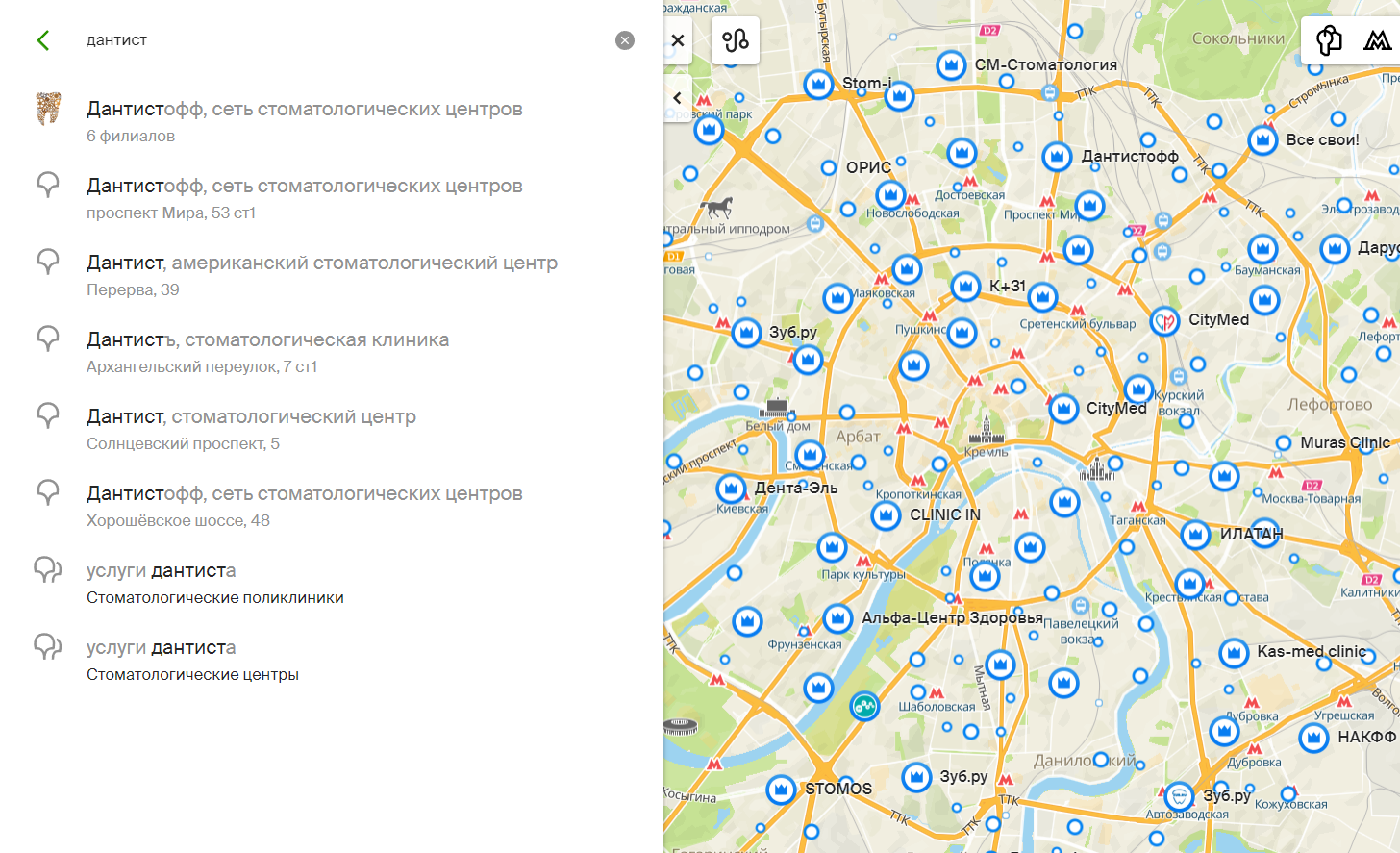Clear the search field text
The height and width of the screenshot is (853, 1400).
point(625,40)
